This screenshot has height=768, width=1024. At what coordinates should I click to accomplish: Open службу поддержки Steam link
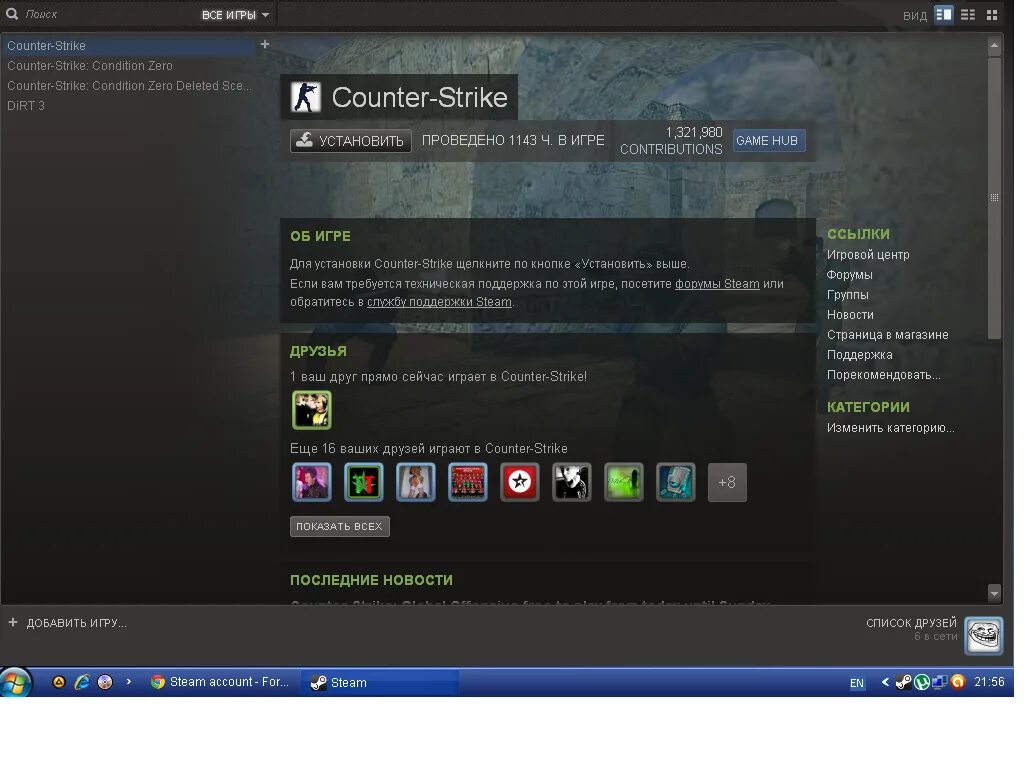coord(439,302)
